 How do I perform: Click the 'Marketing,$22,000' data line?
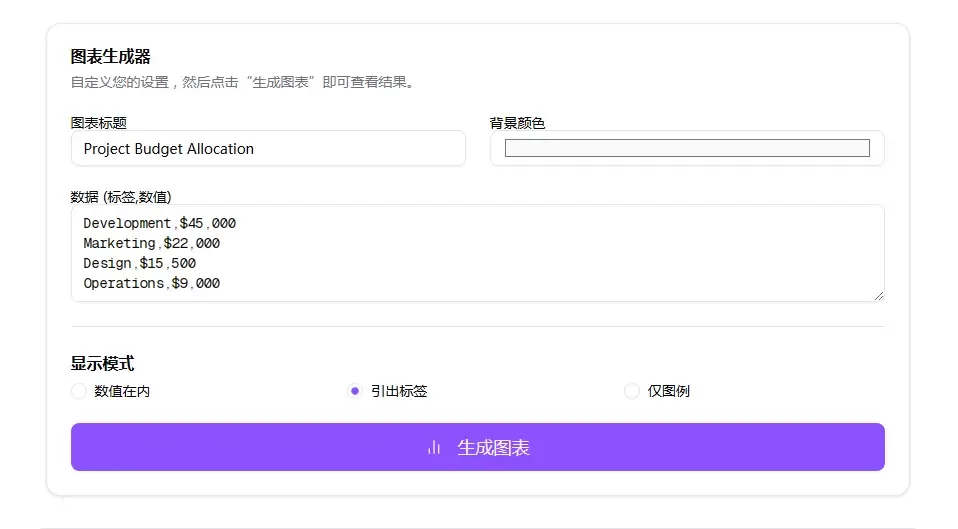point(152,243)
